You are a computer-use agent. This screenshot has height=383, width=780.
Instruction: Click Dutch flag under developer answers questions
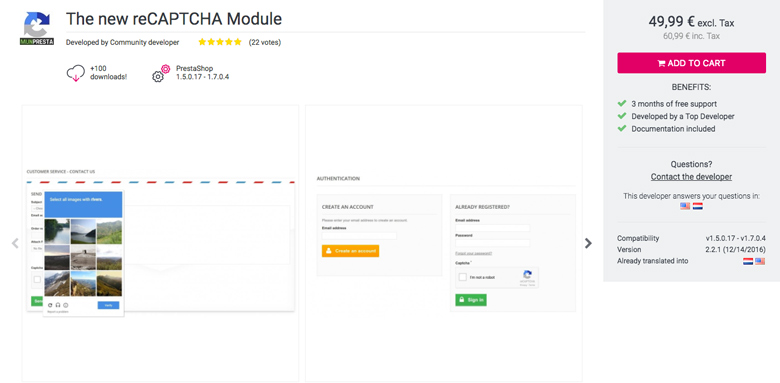pyautogui.click(x=698, y=206)
